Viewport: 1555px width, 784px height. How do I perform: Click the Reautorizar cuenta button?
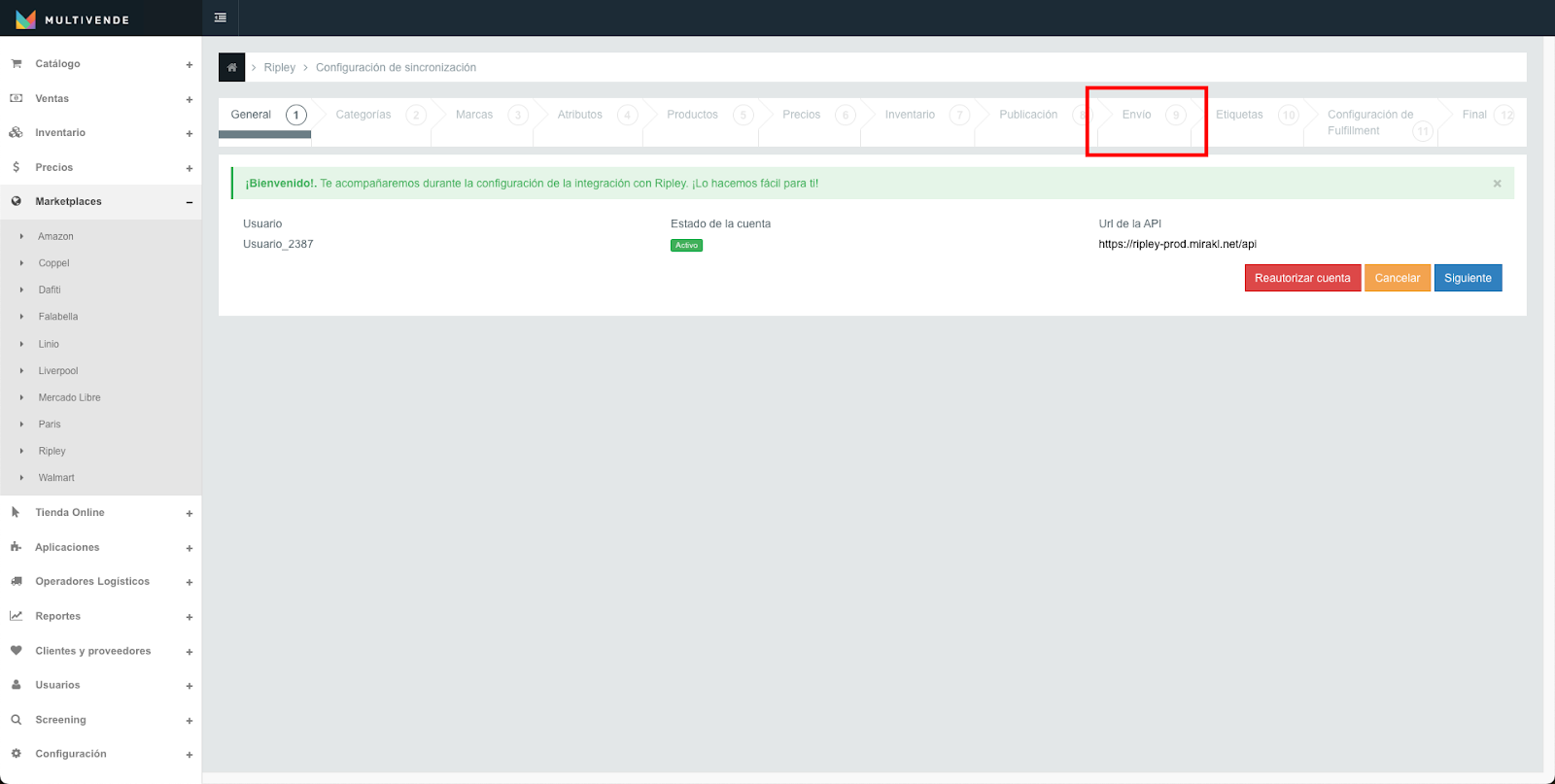point(1302,278)
